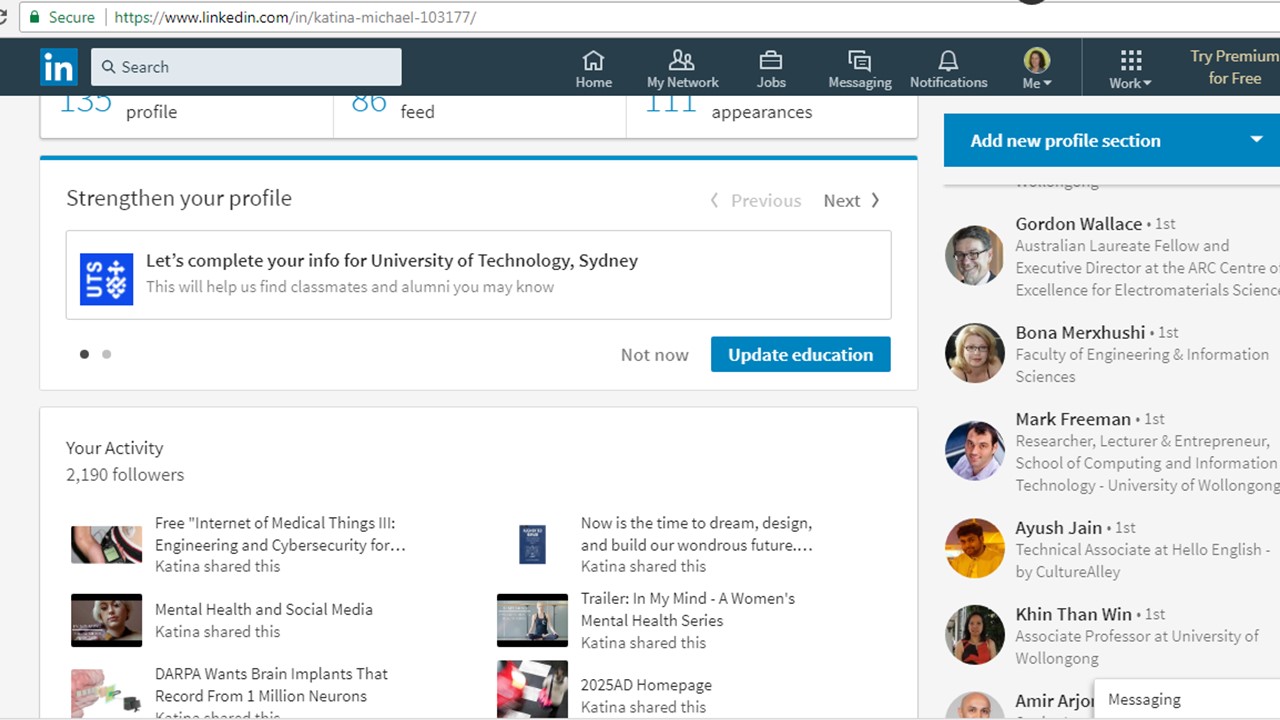Click Khin Than Win's profile photo
Image resolution: width=1280 pixels, height=720 pixels.
[974, 635]
